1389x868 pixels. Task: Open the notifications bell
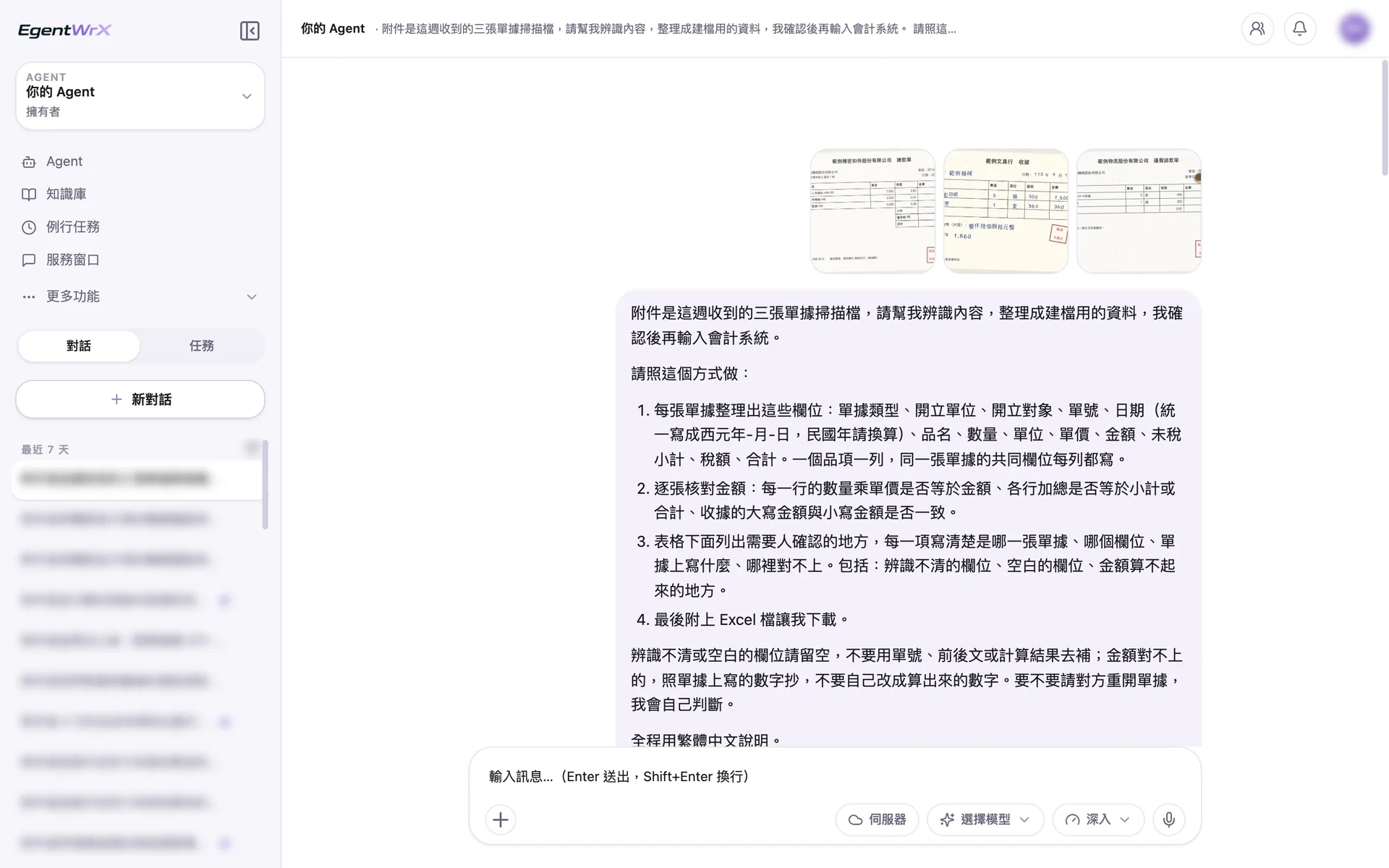tap(1300, 29)
